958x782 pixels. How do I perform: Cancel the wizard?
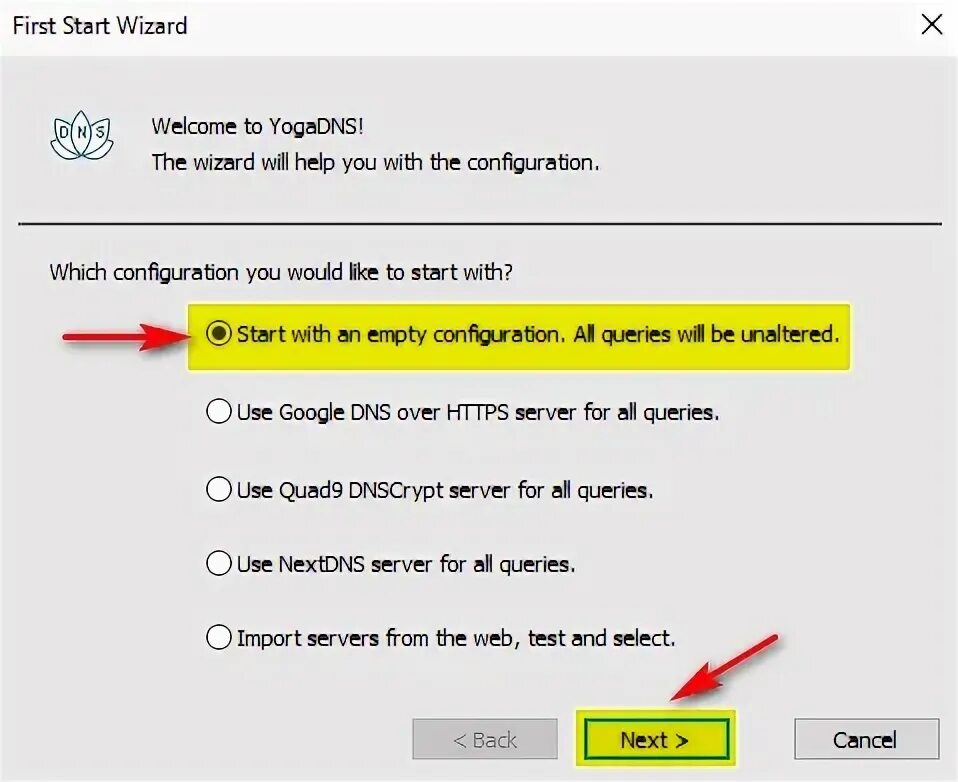pyautogui.click(x=866, y=739)
